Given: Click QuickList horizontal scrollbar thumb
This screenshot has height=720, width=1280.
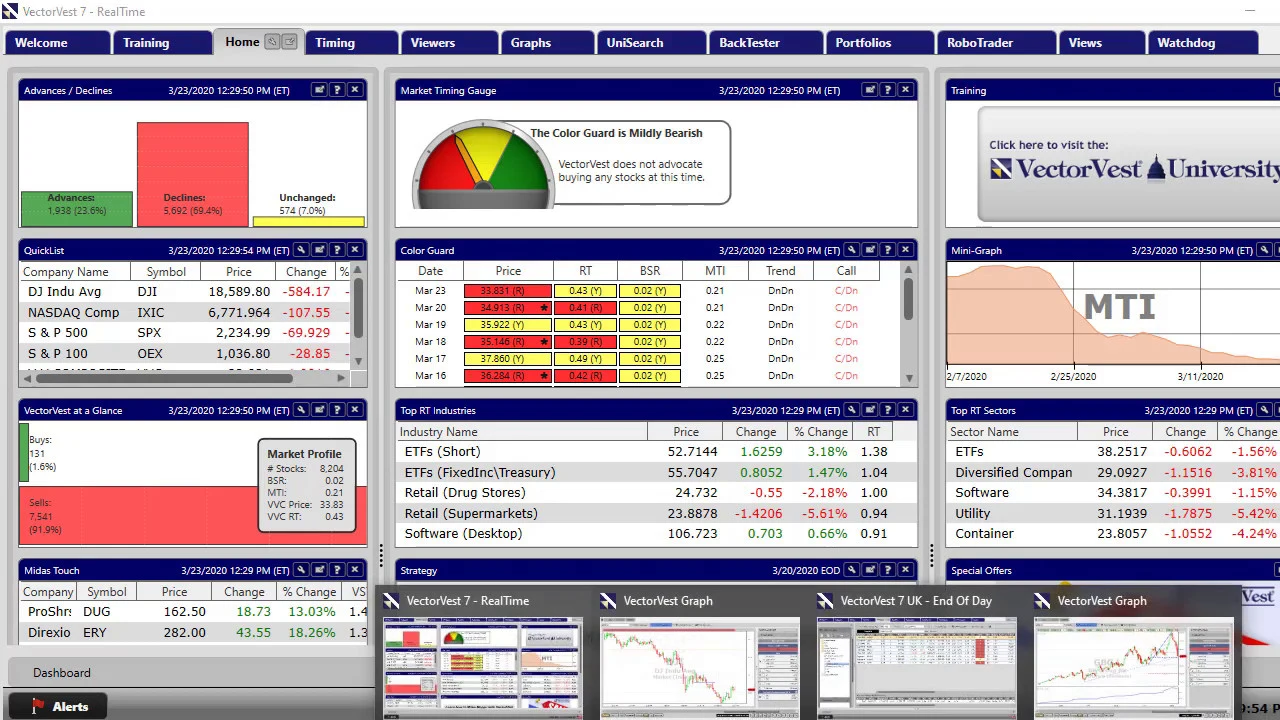Looking at the screenshot, I should (x=166, y=378).
